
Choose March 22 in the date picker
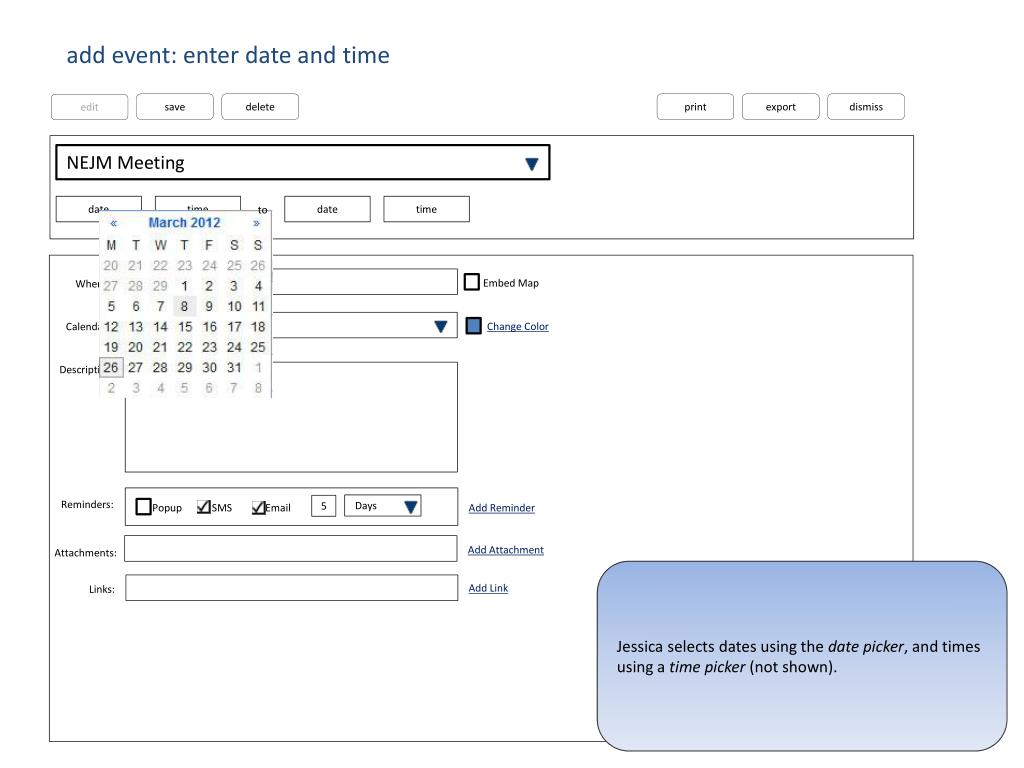pos(185,347)
